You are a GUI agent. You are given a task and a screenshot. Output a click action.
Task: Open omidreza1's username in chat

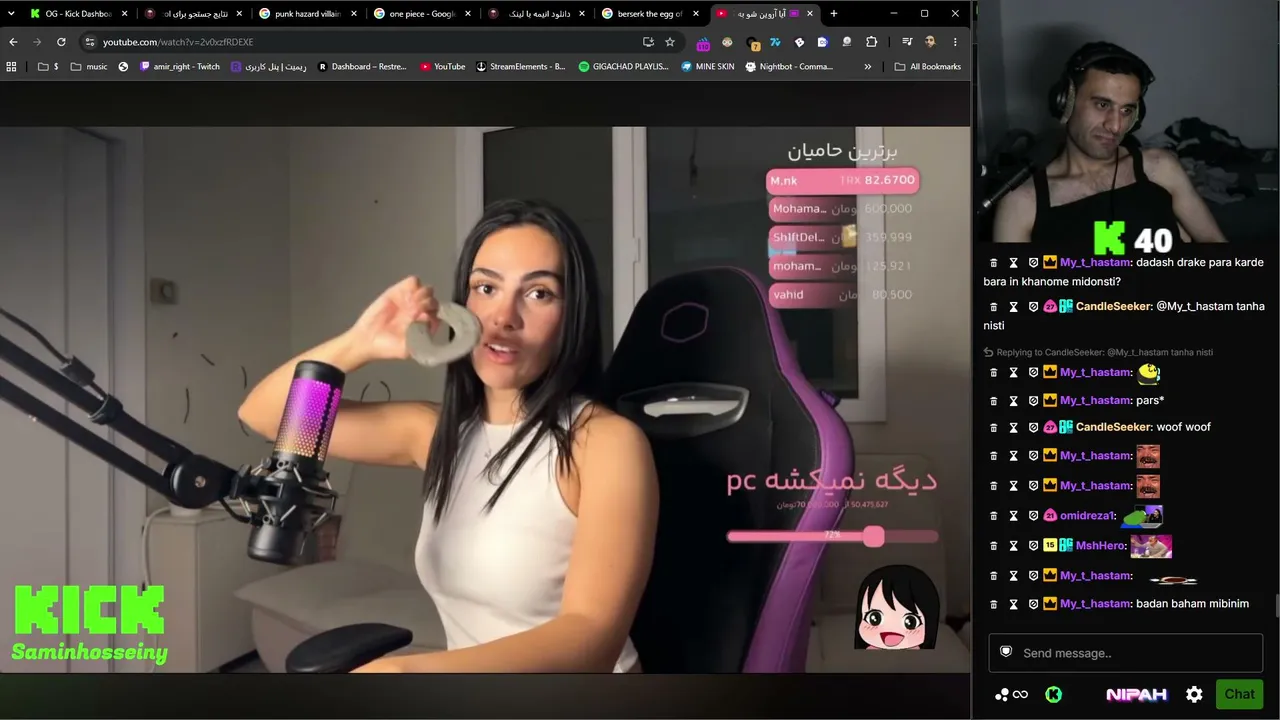click(x=1087, y=516)
